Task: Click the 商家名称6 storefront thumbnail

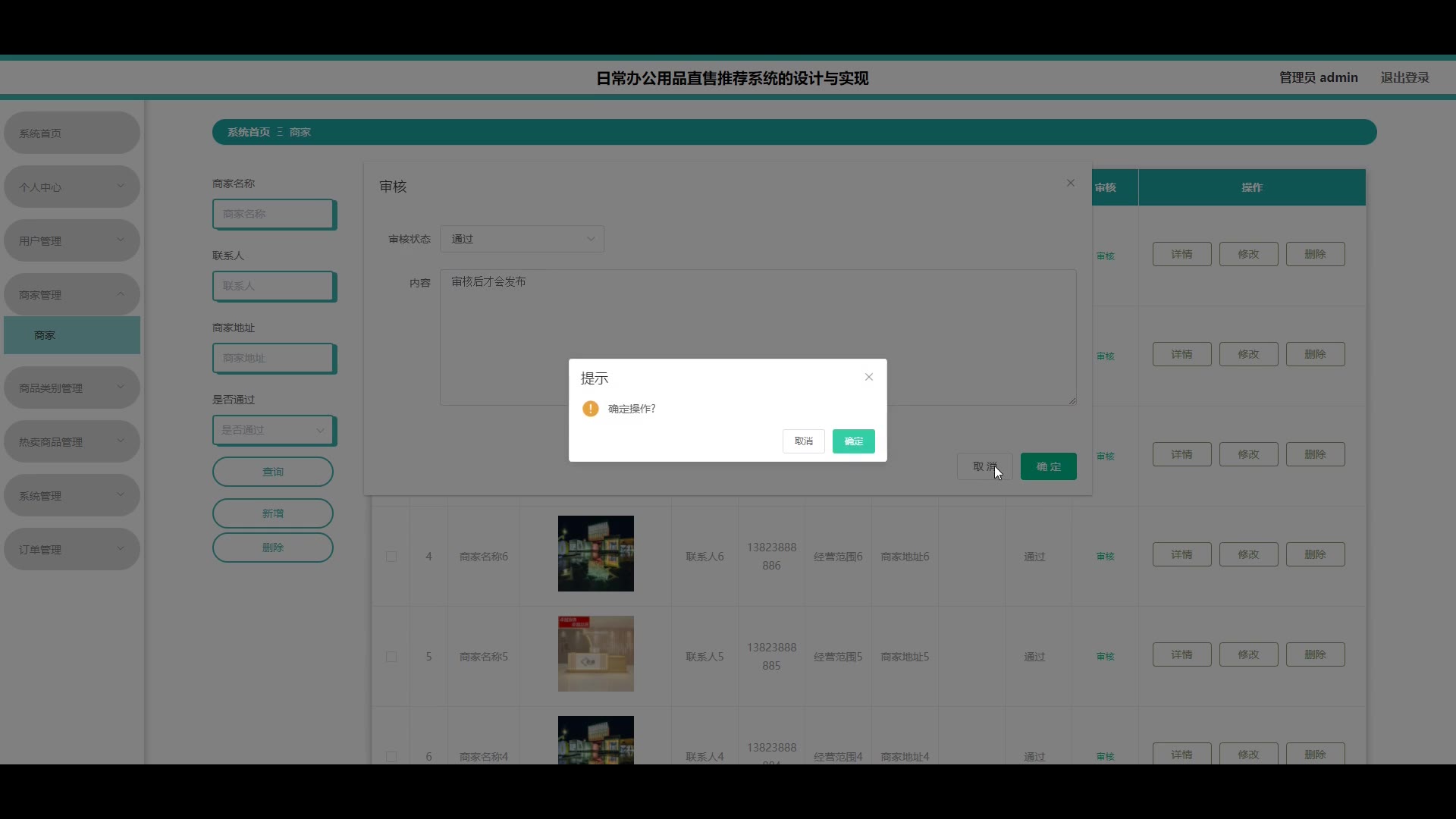Action: click(x=595, y=554)
